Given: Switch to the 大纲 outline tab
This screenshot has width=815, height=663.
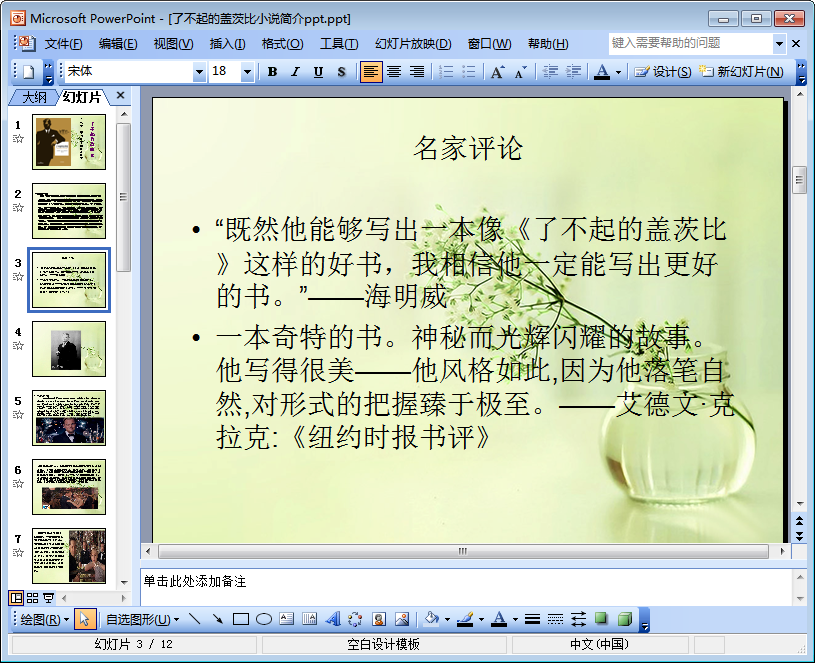Looking at the screenshot, I should [x=35, y=97].
